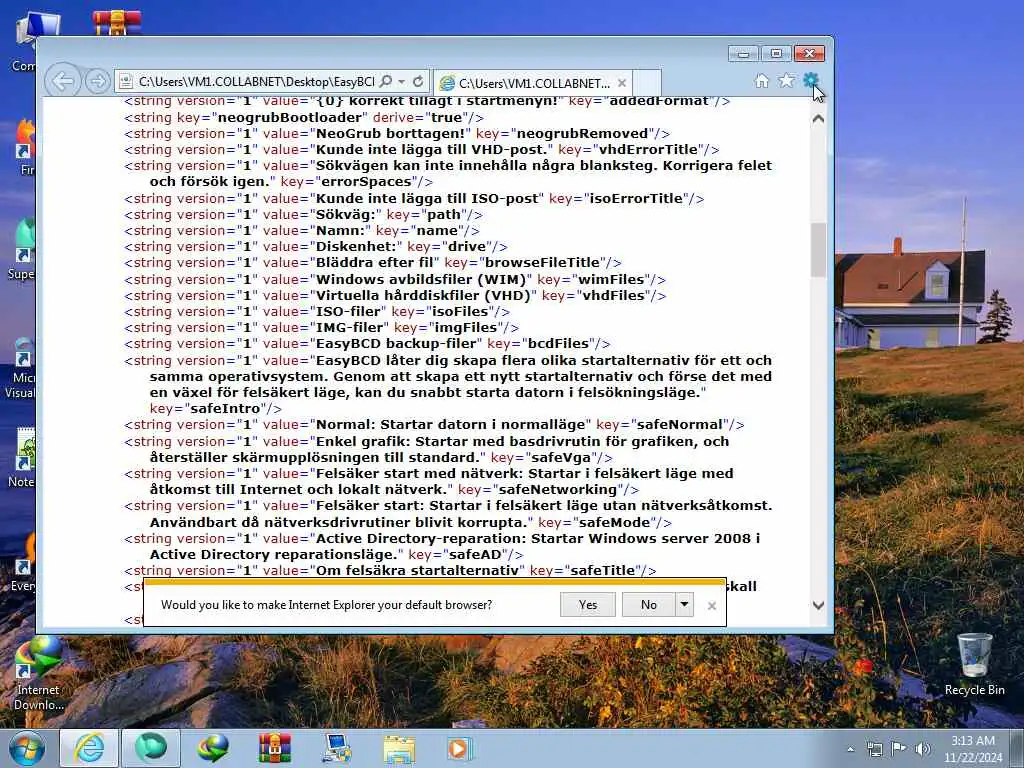Select the Internet Download desktop shortcut
Screen dimensions: 1024x768
point(38,674)
